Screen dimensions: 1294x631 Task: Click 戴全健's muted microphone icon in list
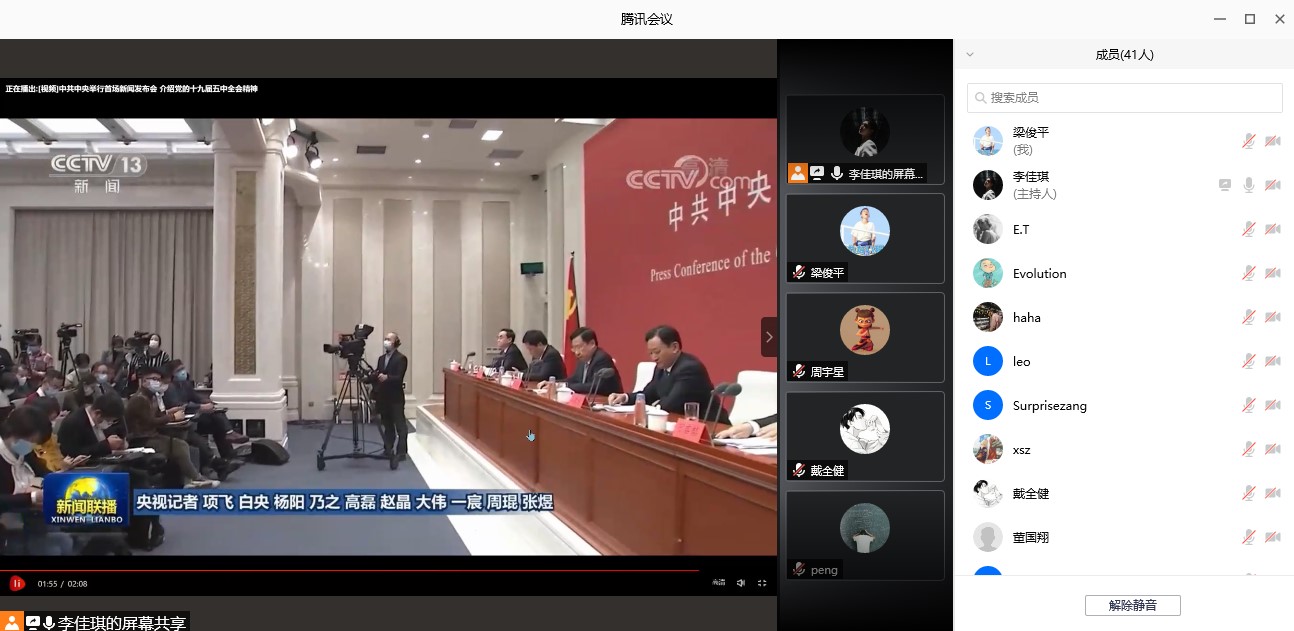pyautogui.click(x=1248, y=493)
